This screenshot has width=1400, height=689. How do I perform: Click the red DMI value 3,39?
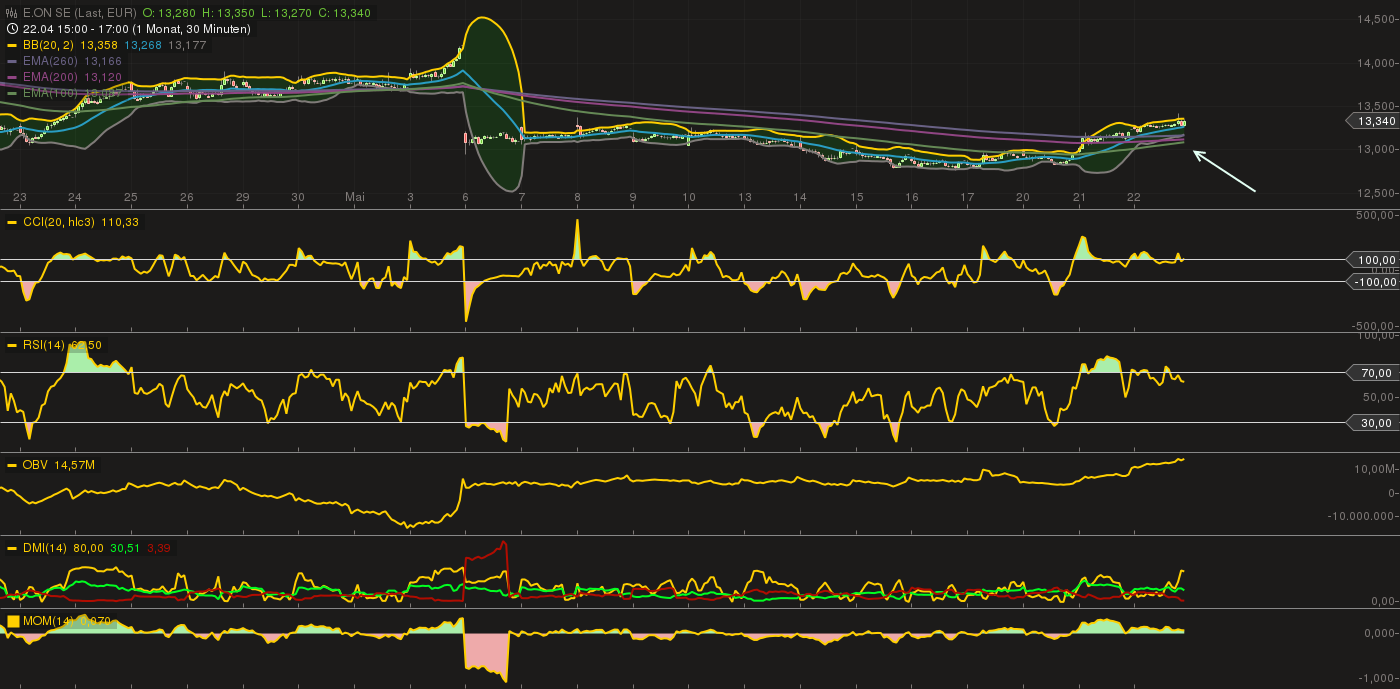tap(158, 548)
